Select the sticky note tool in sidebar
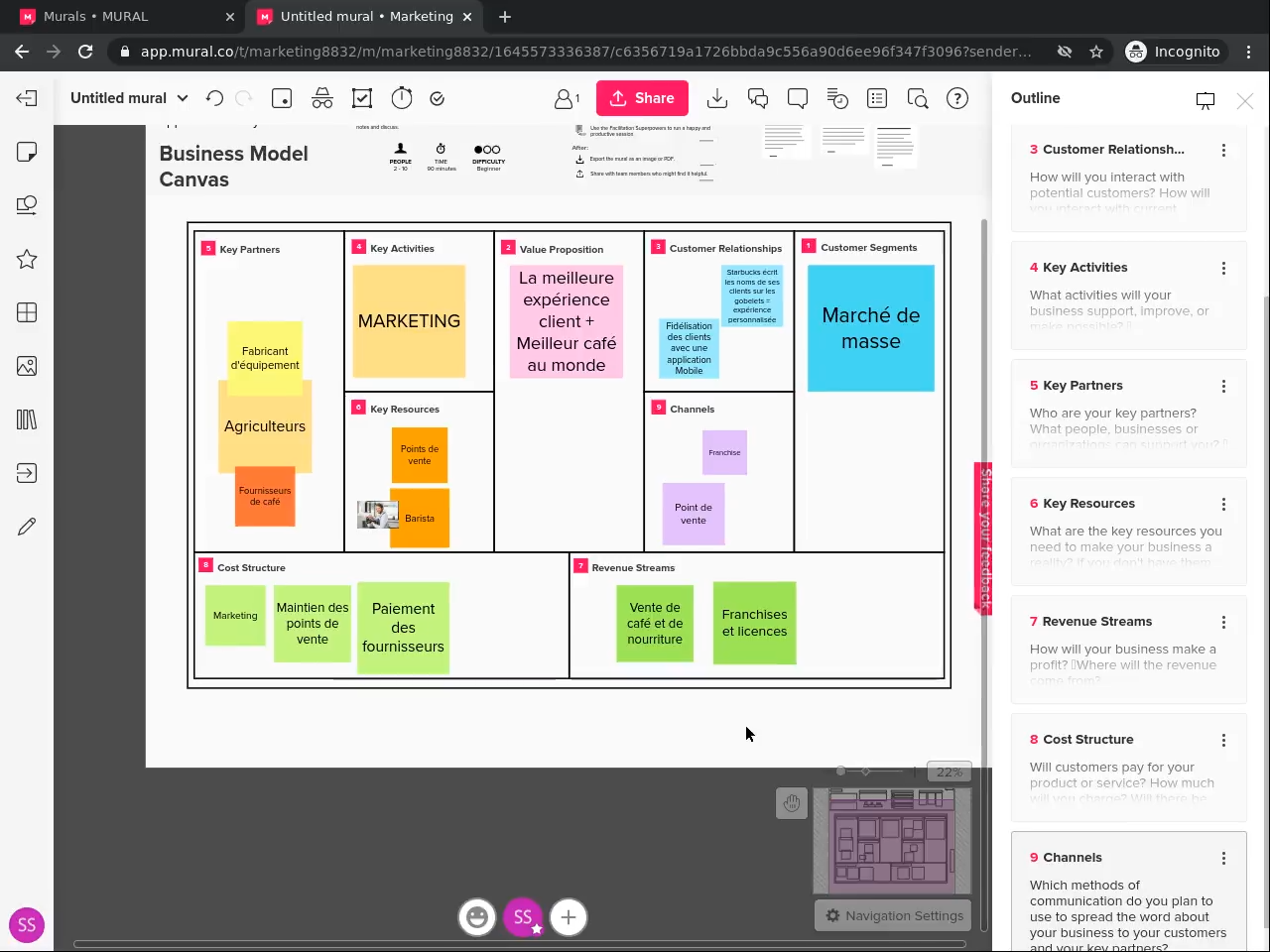1270x952 pixels. pyautogui.click(x=27, y=152)
